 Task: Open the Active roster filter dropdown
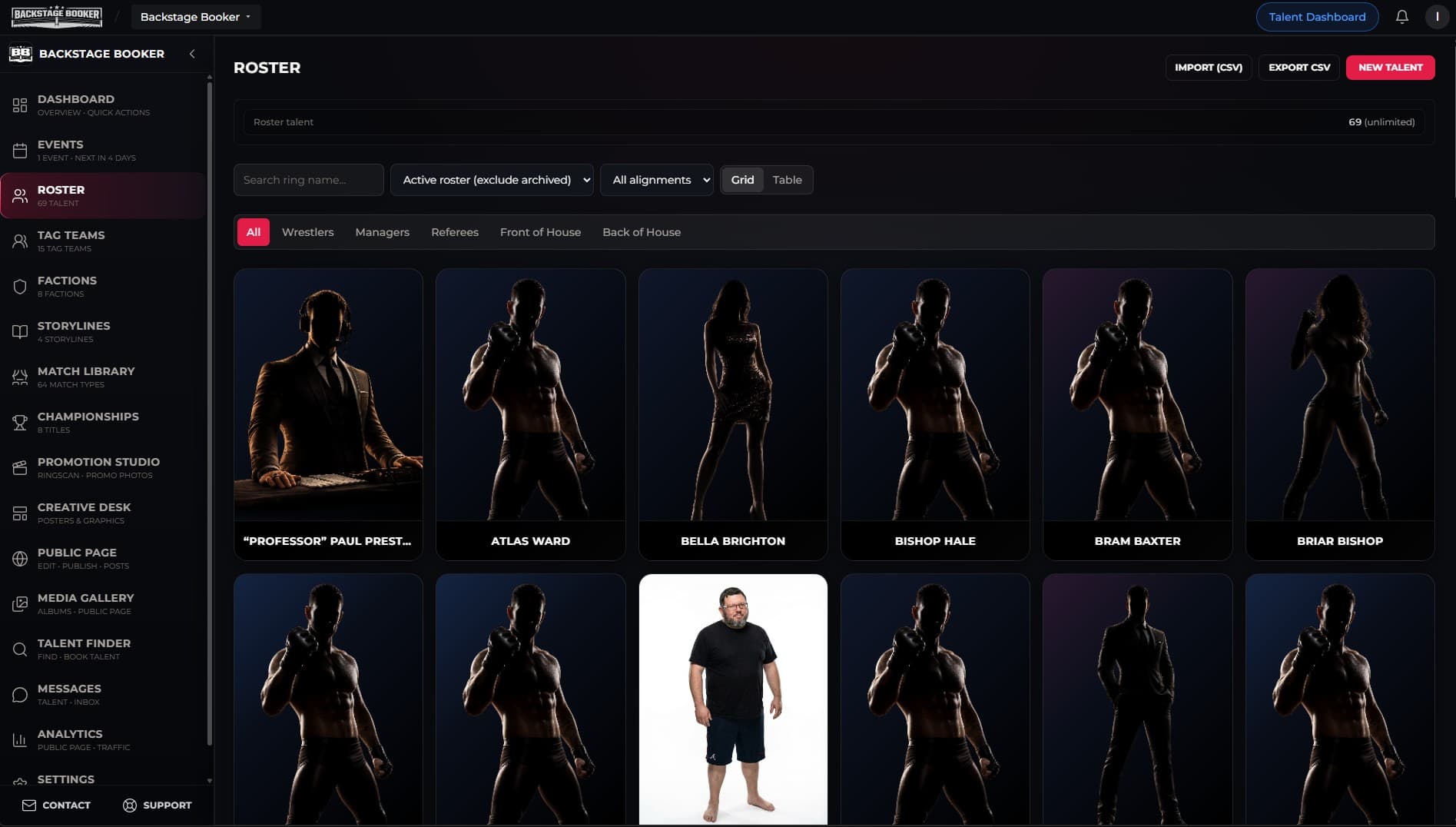coord(492,180)
